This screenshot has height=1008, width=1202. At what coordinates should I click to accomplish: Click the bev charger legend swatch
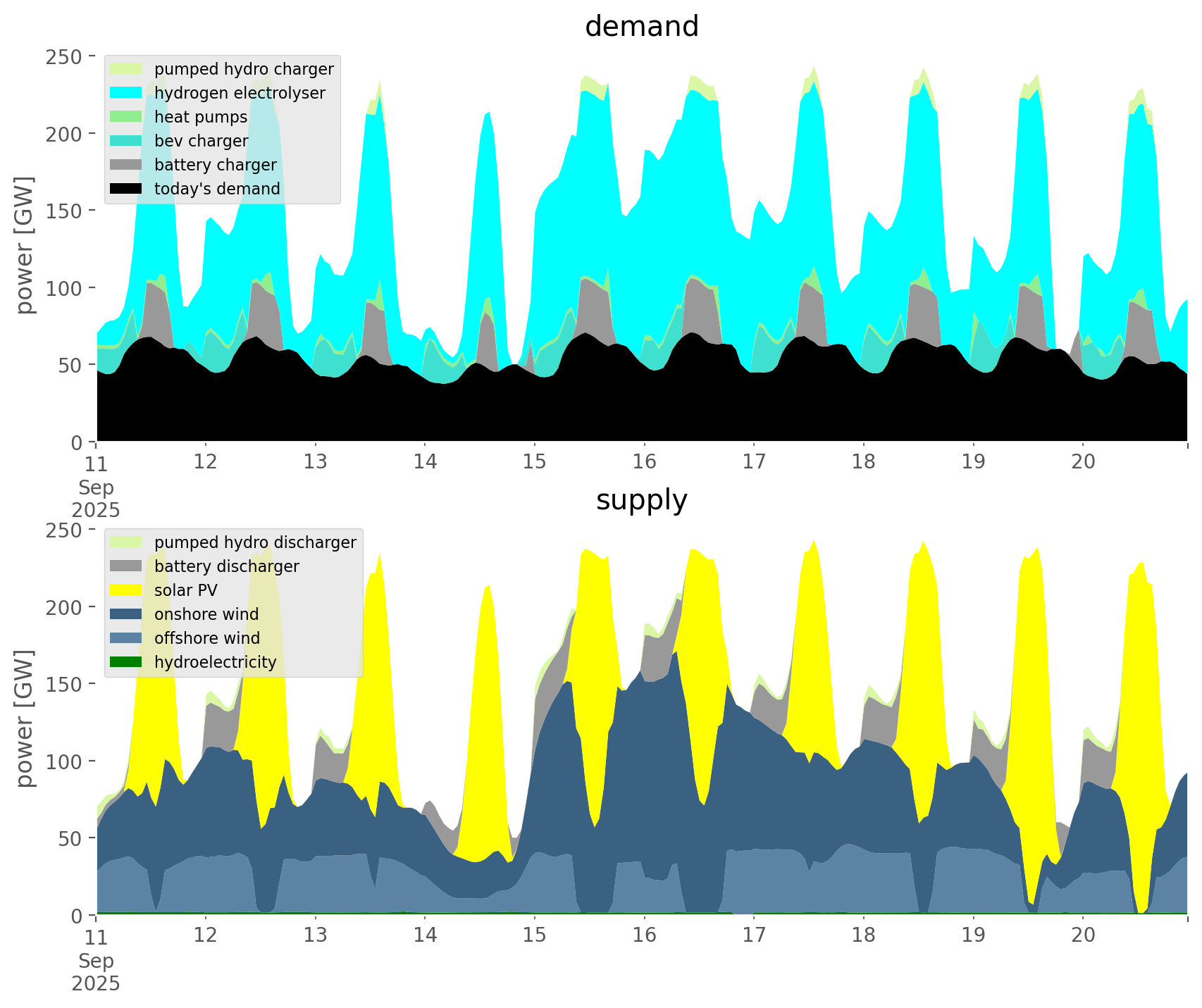point(127,141)
